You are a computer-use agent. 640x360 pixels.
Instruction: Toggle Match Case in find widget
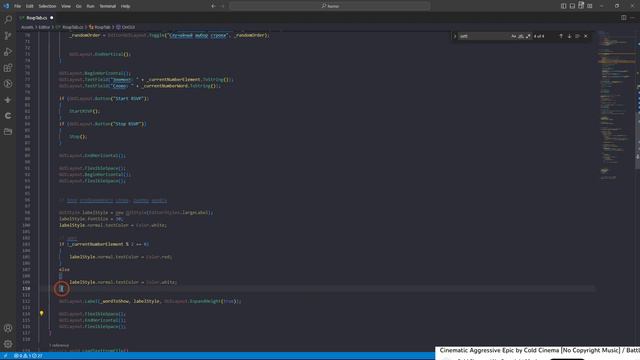[x=513, y=36]
